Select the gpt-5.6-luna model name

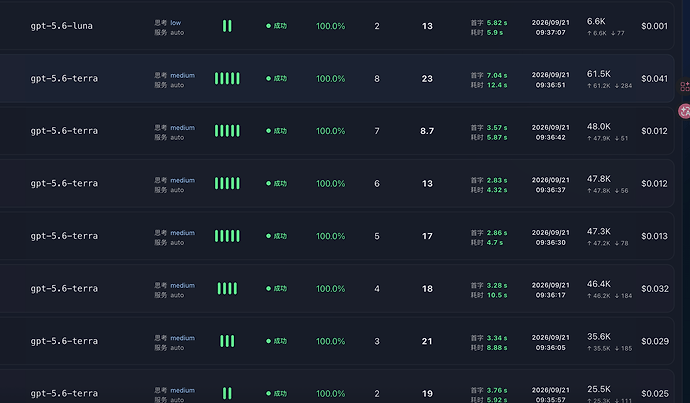(62, 26)
